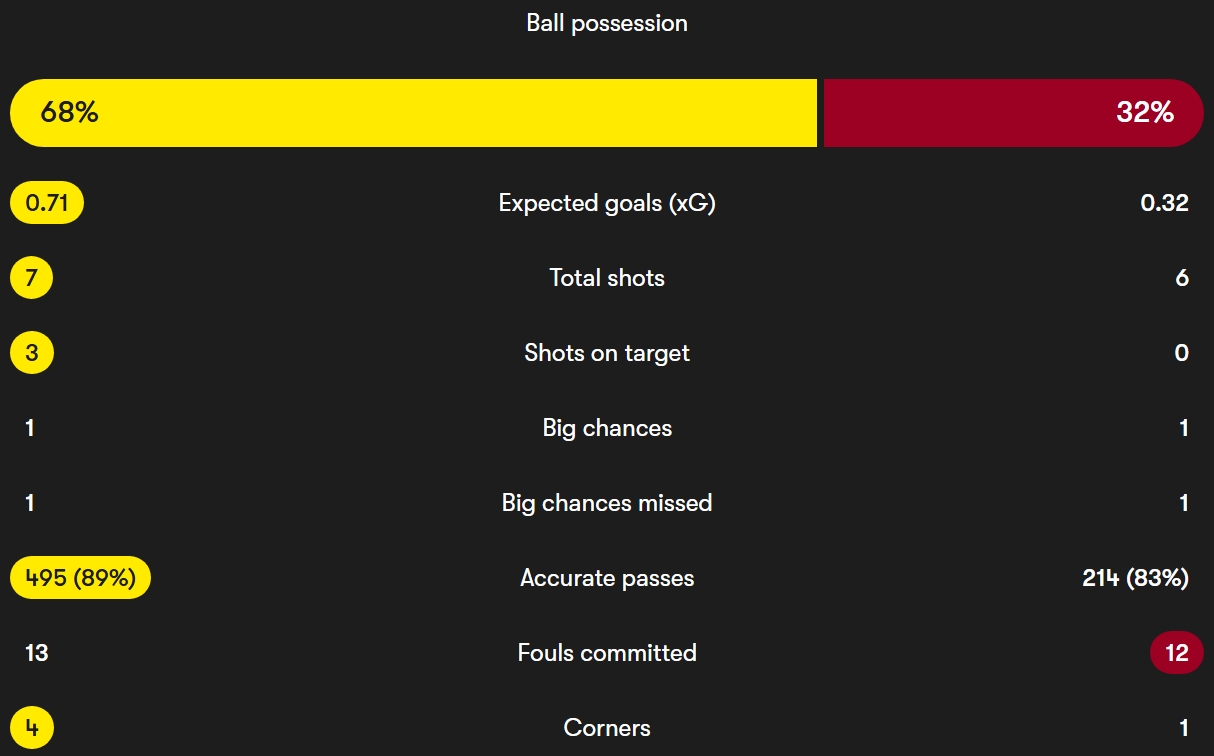Viewport: 1214px width, 756px height.
Task: Click the yellow 495 (89%) passes badge
Action: pyautogui.click(x=80, y=578)
